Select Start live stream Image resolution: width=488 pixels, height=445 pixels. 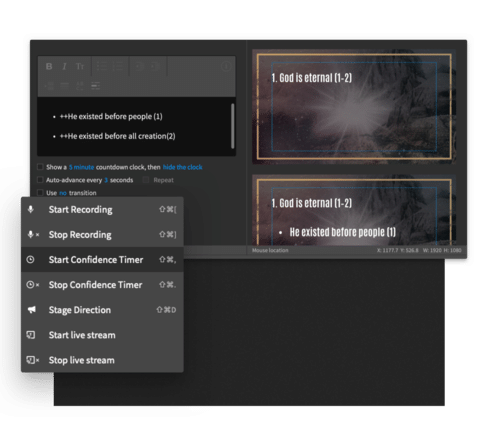click(x=102, y=335)
